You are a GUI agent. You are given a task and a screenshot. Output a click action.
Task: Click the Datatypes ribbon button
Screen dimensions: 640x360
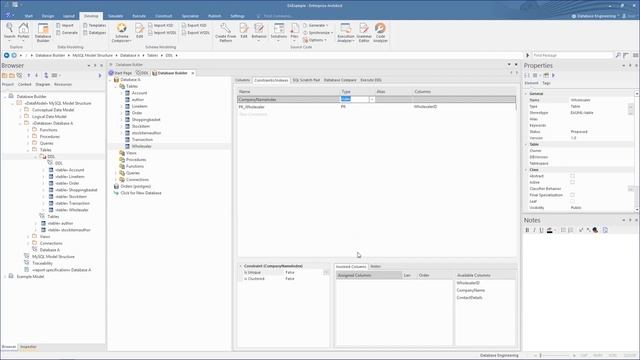click(95, 33)
